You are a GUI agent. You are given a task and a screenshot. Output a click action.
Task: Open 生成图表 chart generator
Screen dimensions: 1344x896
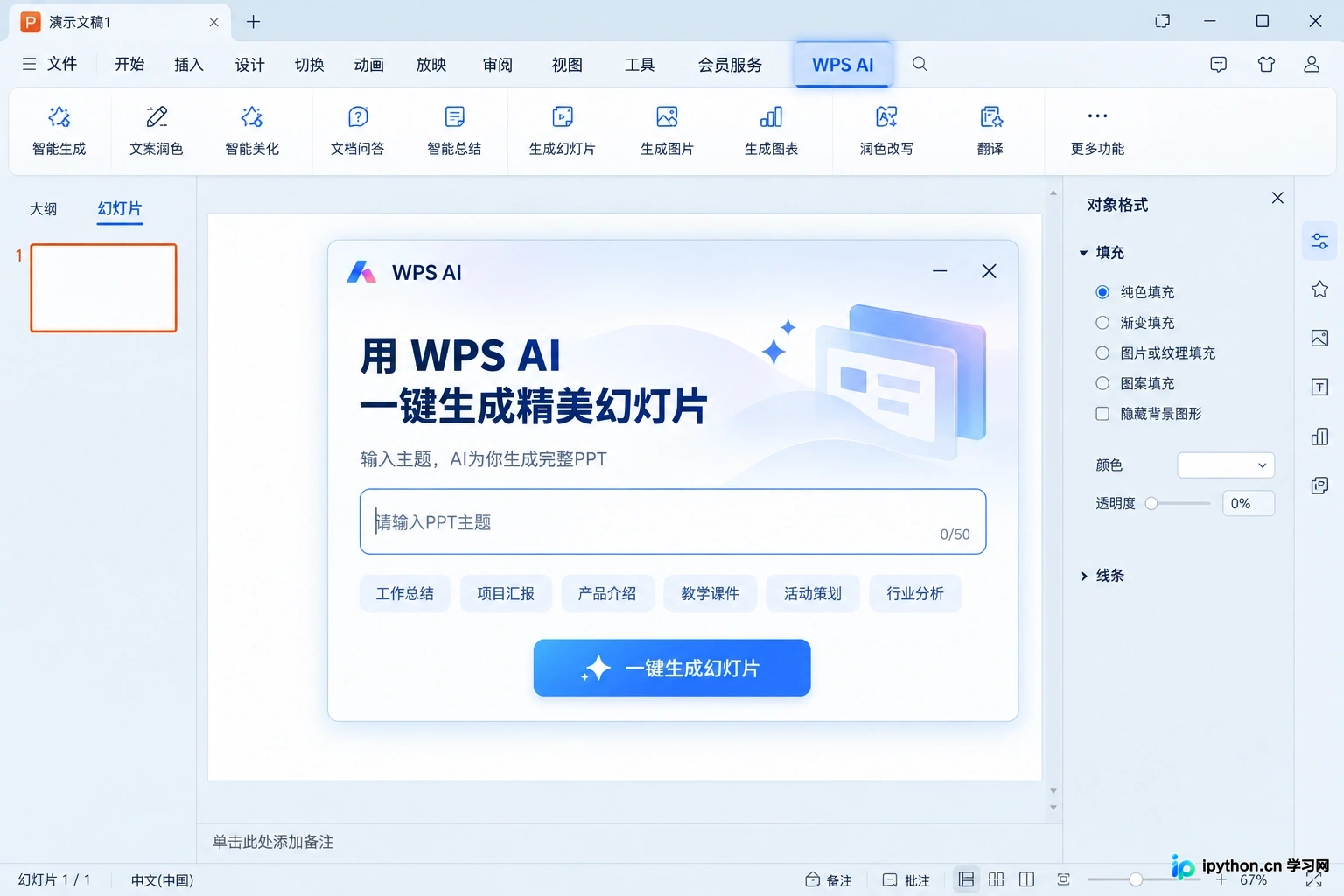771,130
